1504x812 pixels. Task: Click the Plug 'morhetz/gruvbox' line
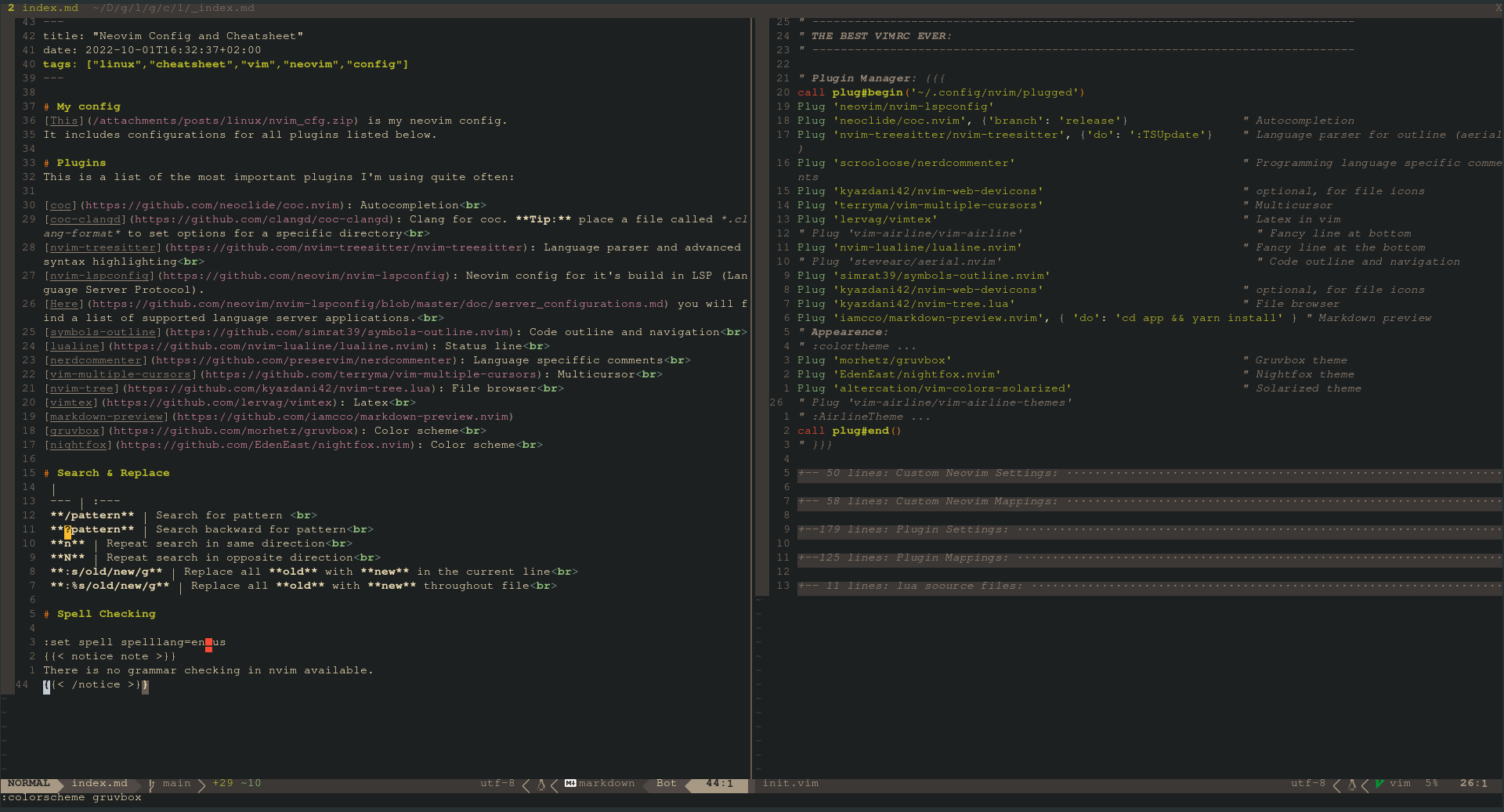[x=874, y=360]
